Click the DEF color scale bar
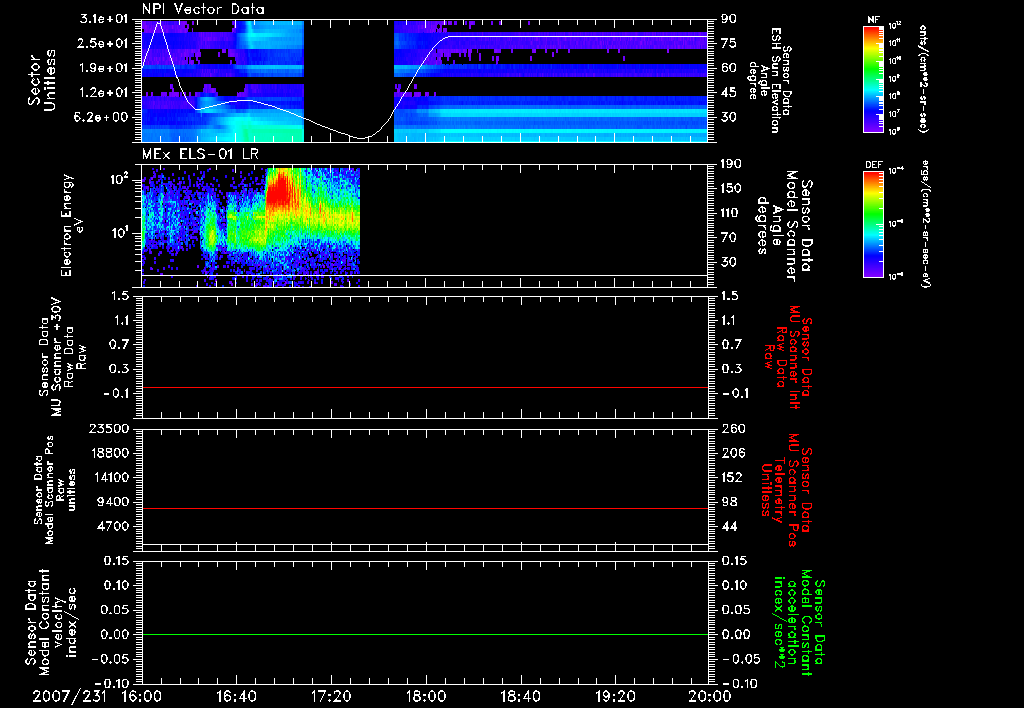Viewport: 1024px width, 708px height. click(874, 224)
